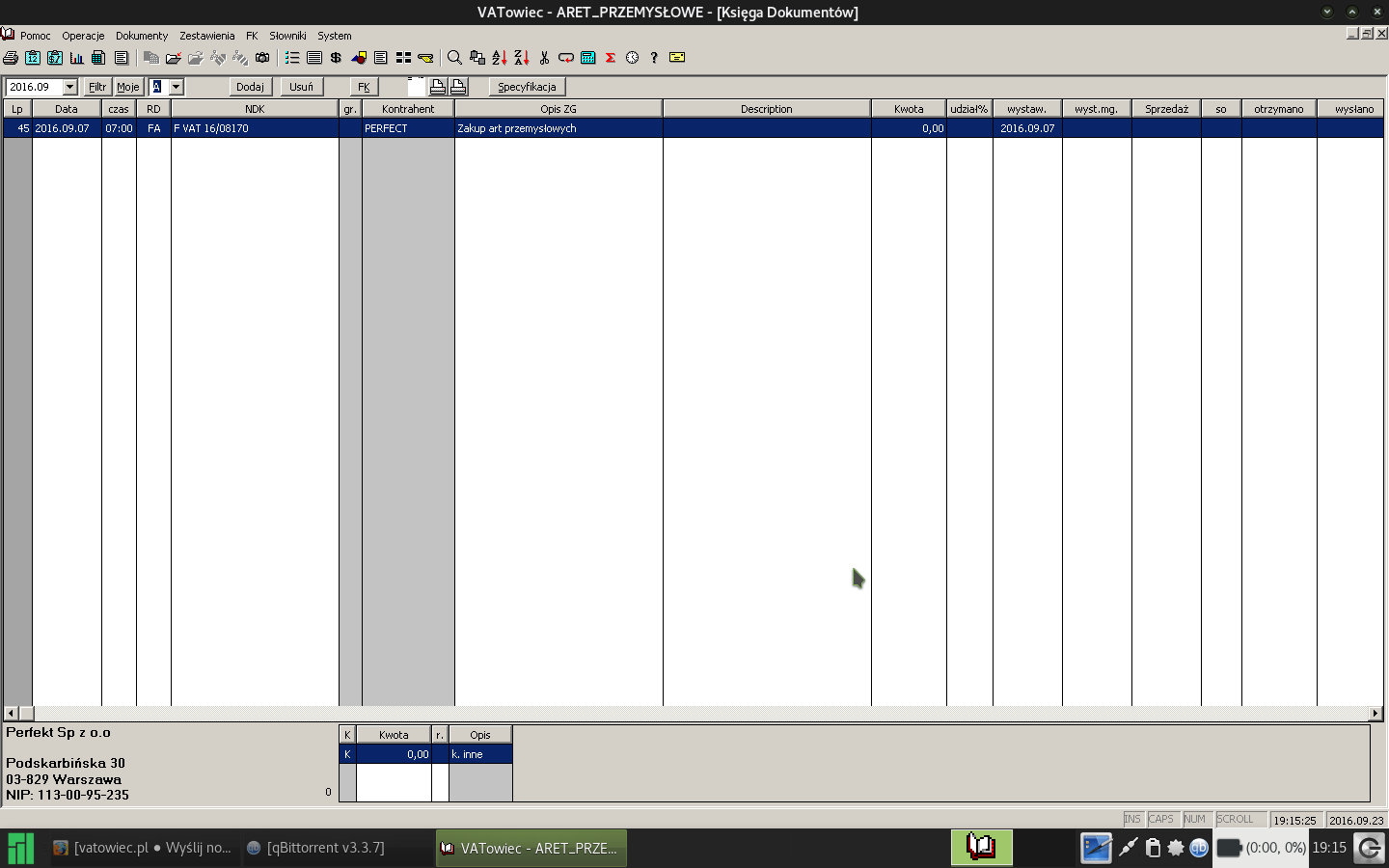The height and width of the screenshot is (868, 1389).
Task: Open the Słowniki menu
Action: pyautogui.click(x=287, y=36)
